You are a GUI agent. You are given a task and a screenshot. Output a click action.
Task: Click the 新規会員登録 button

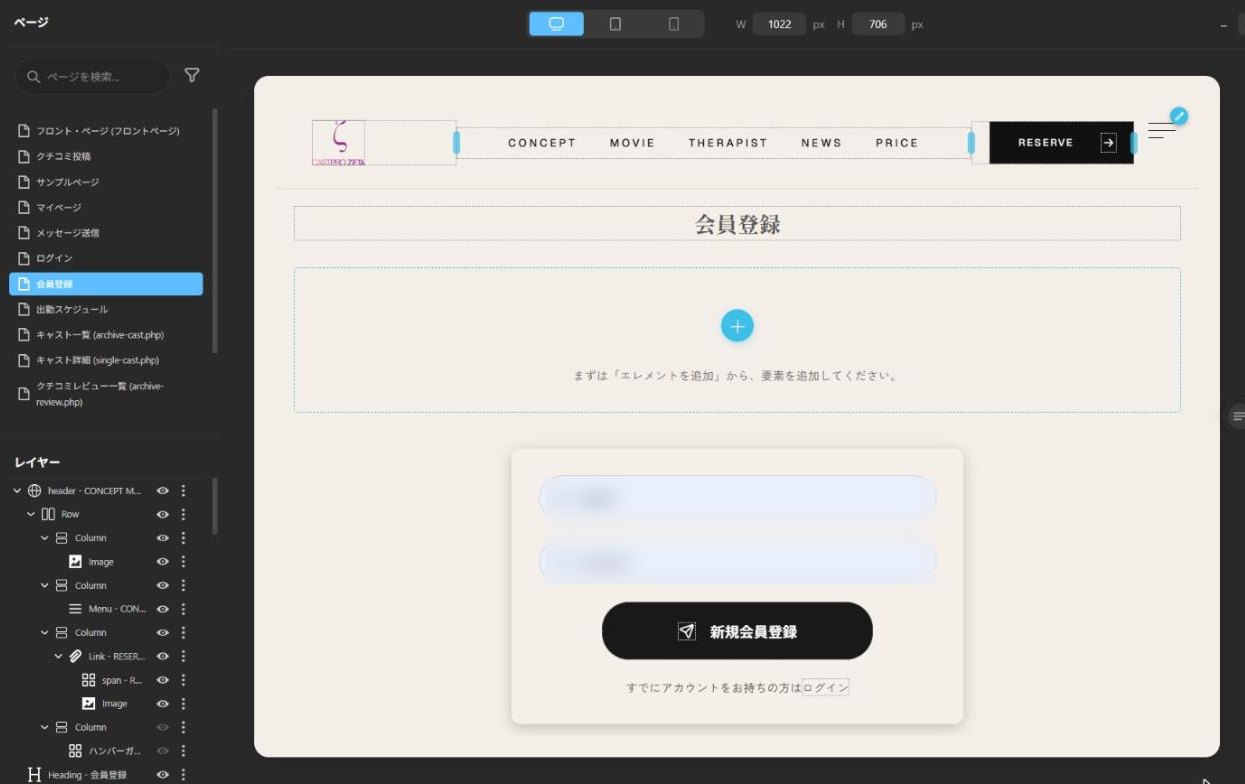[x=737, y=631]
